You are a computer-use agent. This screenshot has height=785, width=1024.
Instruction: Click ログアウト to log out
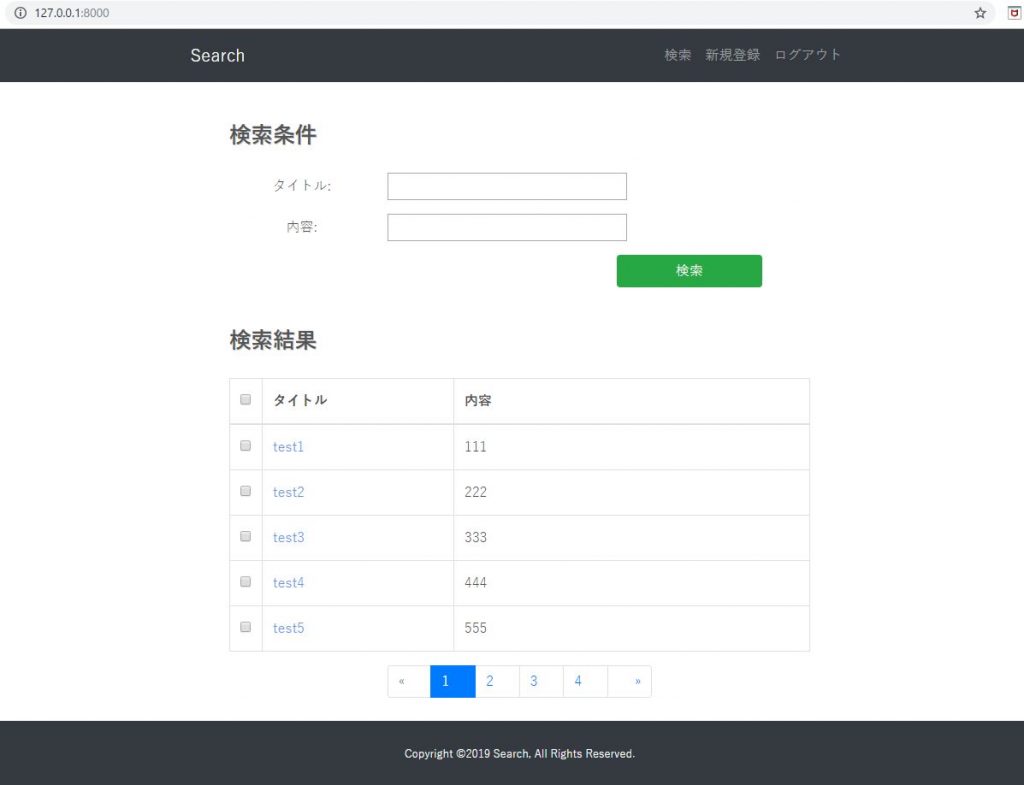coord(807,55)
